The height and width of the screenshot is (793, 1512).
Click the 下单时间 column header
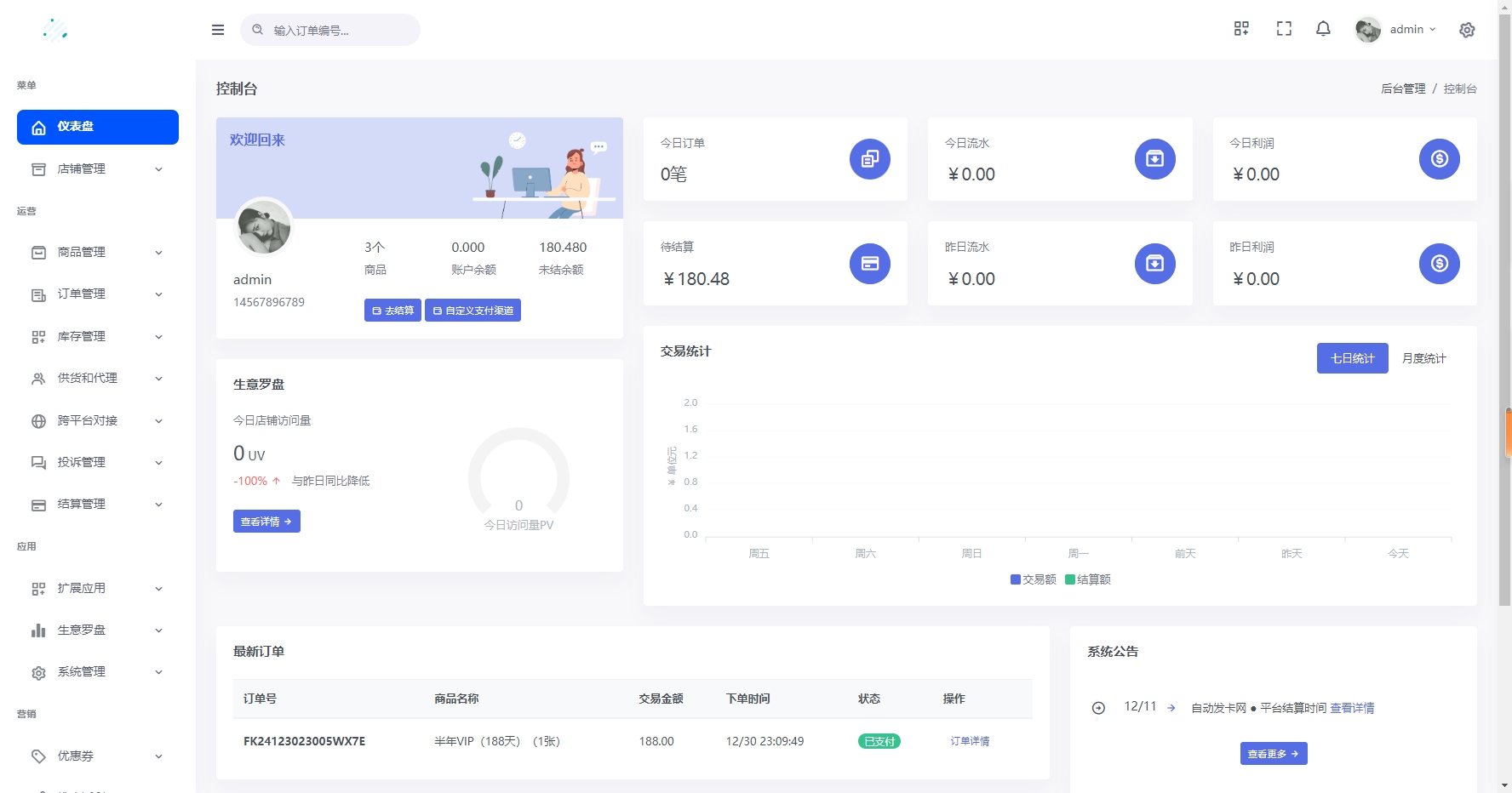(x=747, y=699)
